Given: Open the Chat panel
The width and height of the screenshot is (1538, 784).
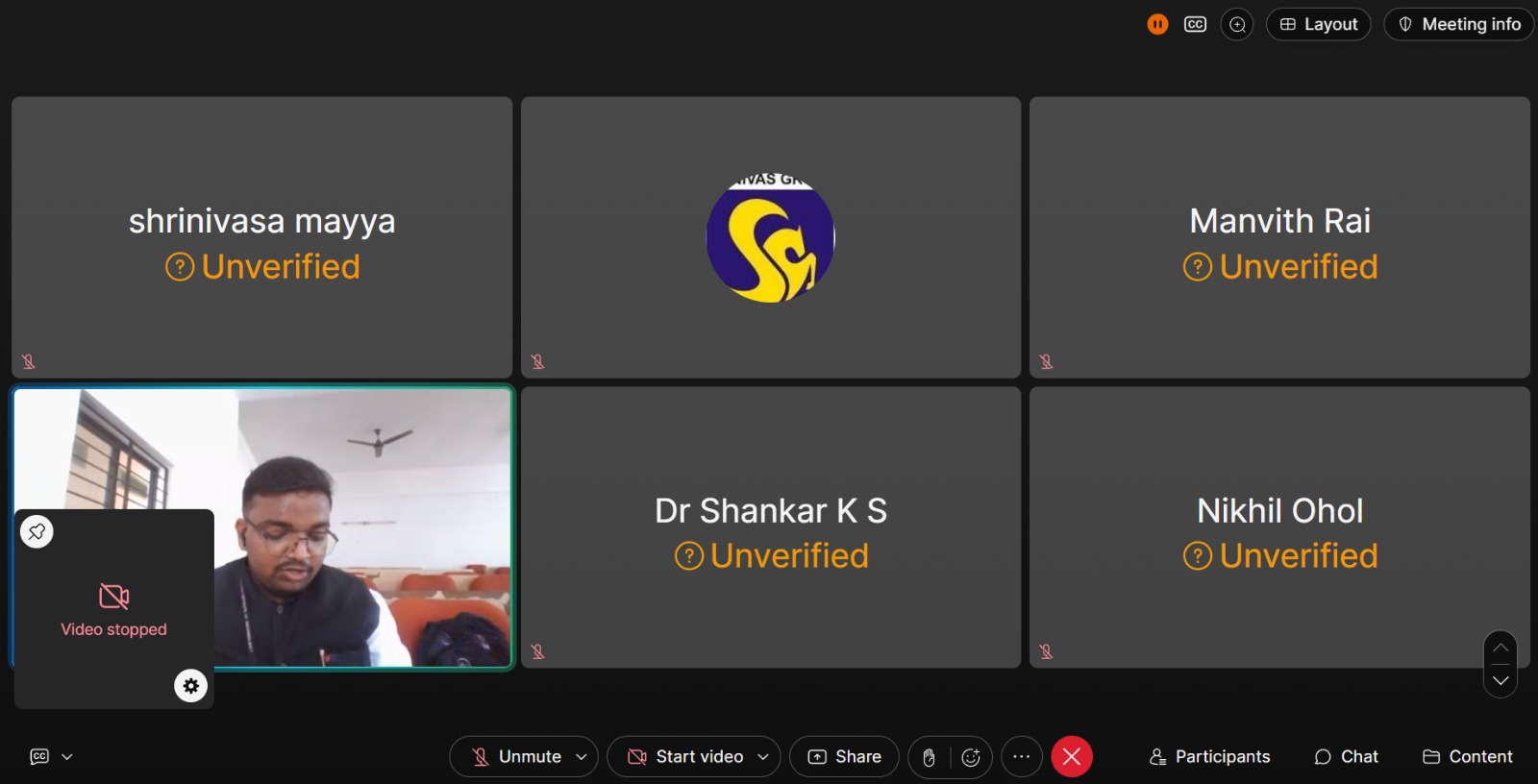Looking at the screenshot, I should 1346,757.
